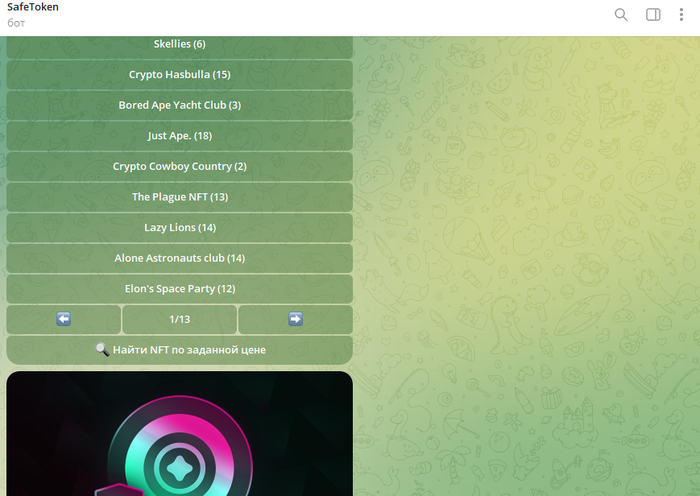Click the бот subtitle under SafeToken
The height and width of the screenshot is (496, 700).
click(x=16, y=23)
